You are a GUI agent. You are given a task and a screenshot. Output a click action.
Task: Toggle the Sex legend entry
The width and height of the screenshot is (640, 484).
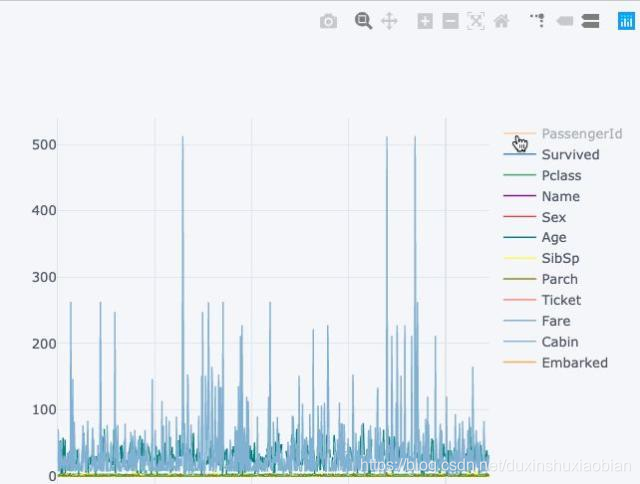pos(535,217)
